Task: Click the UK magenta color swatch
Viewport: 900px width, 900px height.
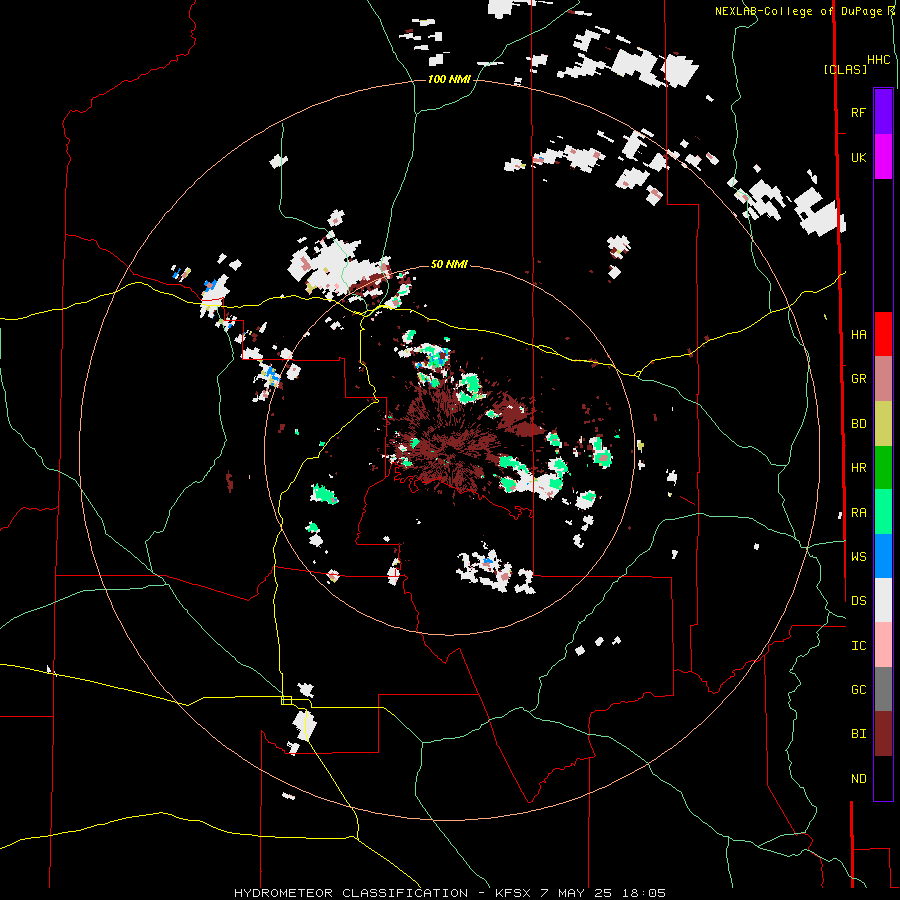Action: [883, 157]
